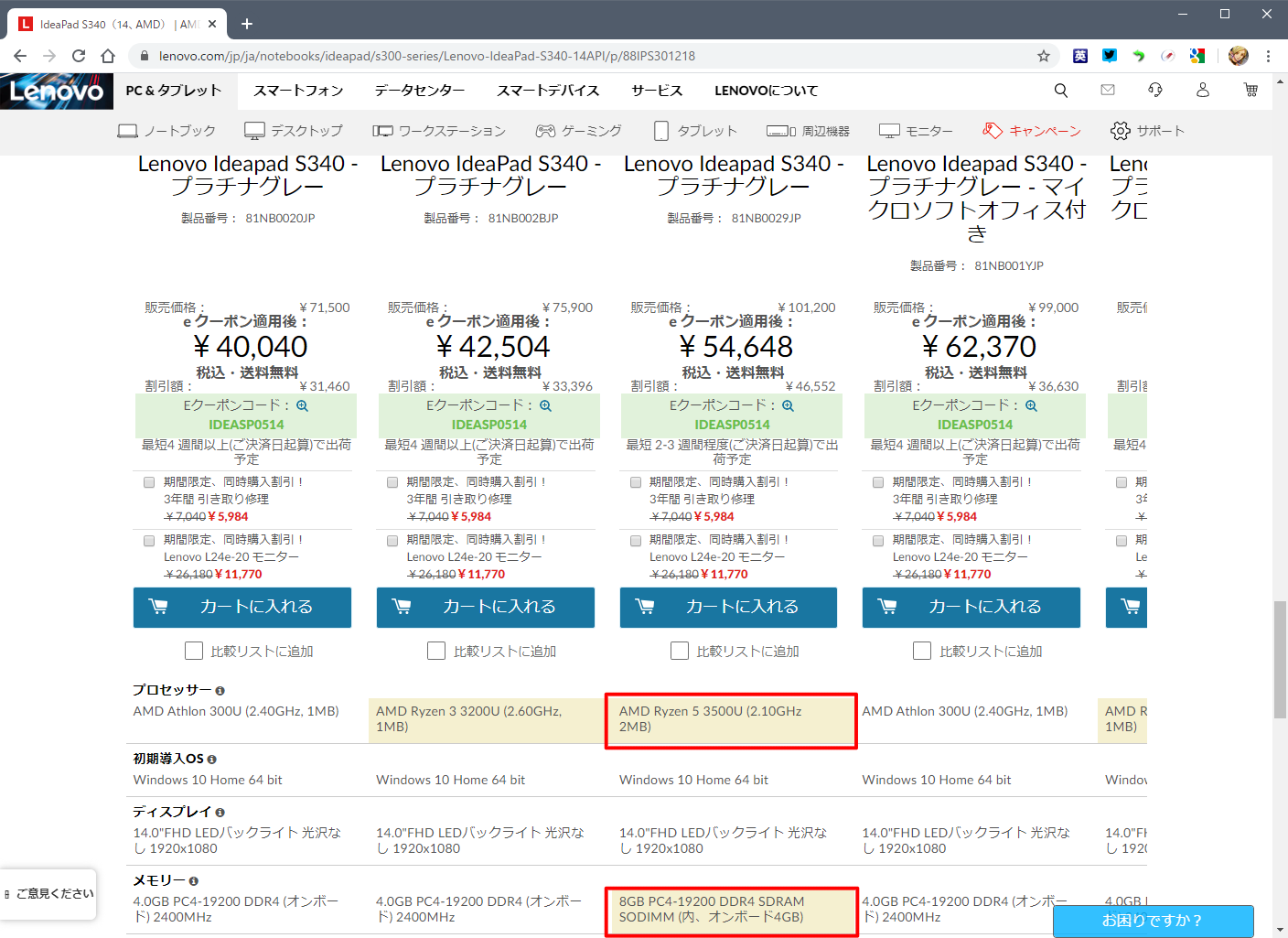Add the ¥40,040 model to cart
The height and width of the screenshot is (938, 1288).
coord(242,608)
